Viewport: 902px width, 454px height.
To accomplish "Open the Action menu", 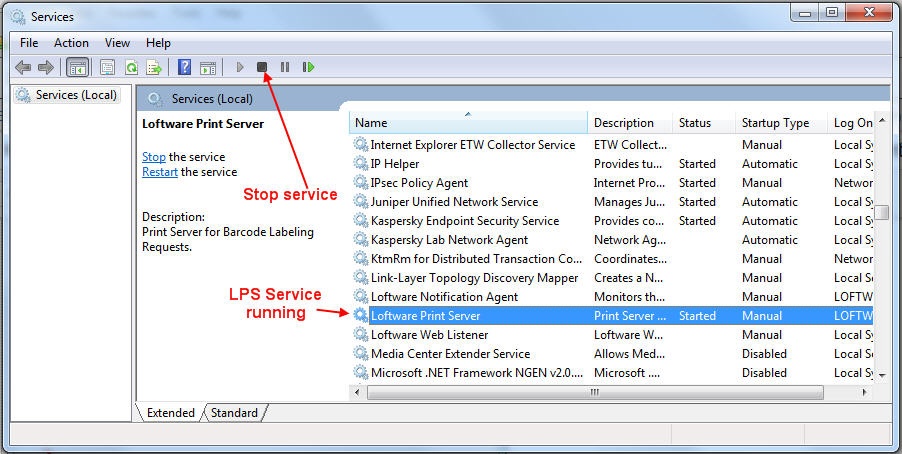I will pyautogui.click(x=71, y=43).
